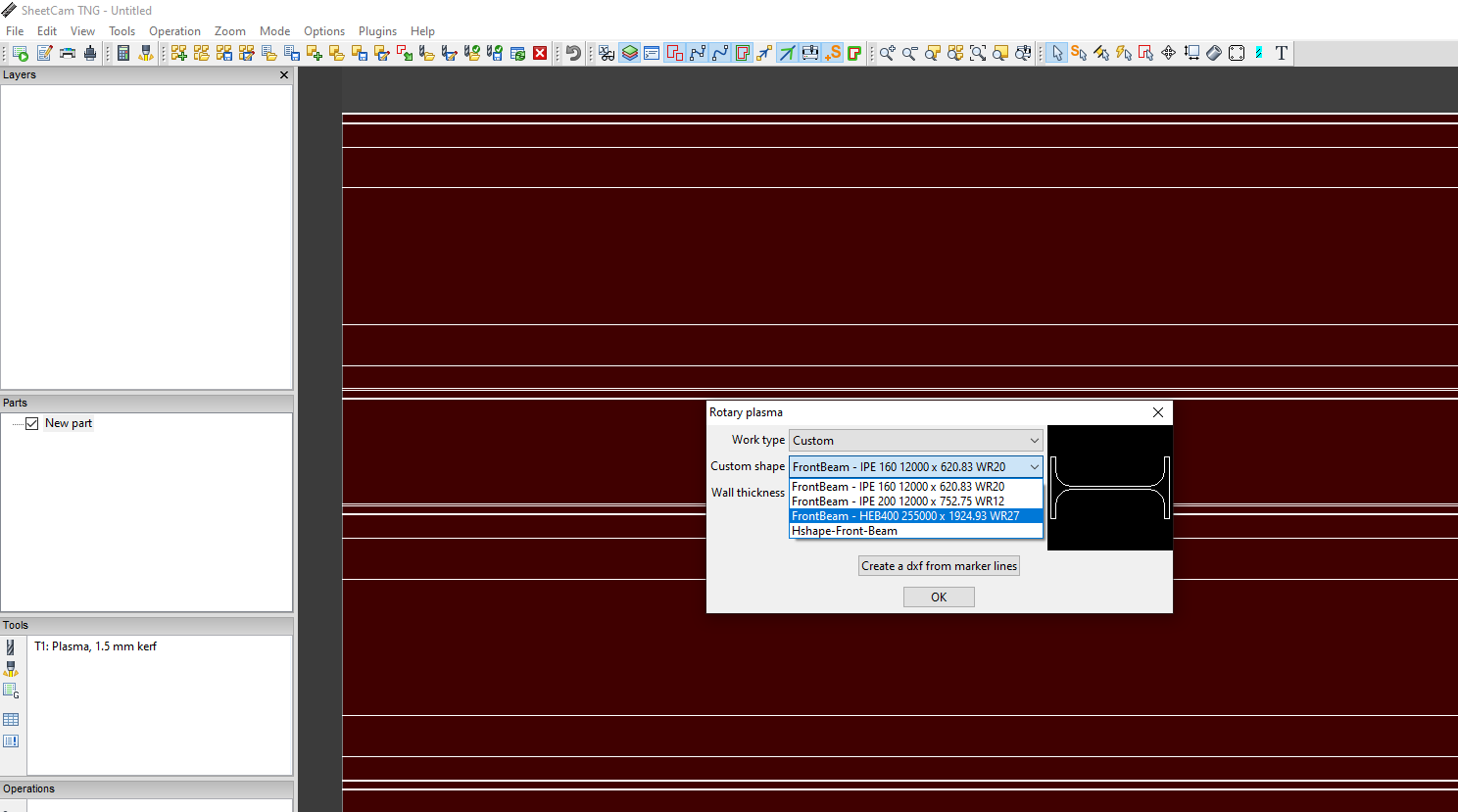
Task: Uncheck the 'New part' checkbox
Action: (x=32, y=423)
